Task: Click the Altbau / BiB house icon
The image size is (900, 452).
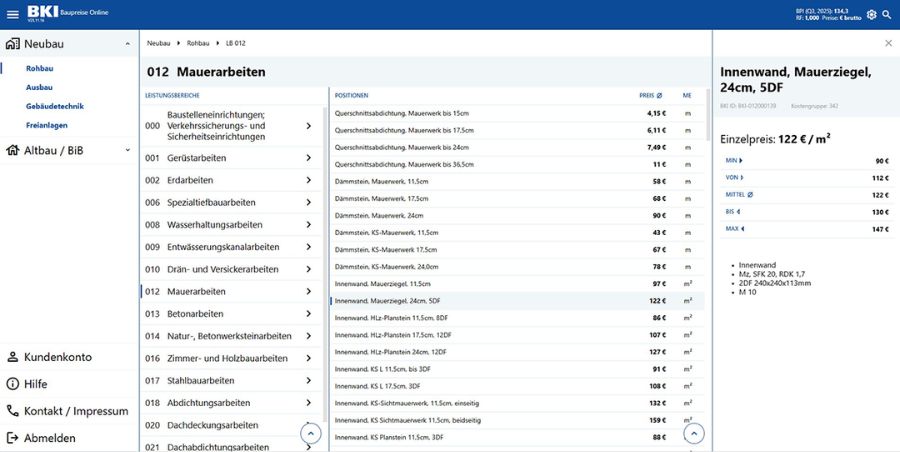Action: pyautogui.click(x=13, y=150)
